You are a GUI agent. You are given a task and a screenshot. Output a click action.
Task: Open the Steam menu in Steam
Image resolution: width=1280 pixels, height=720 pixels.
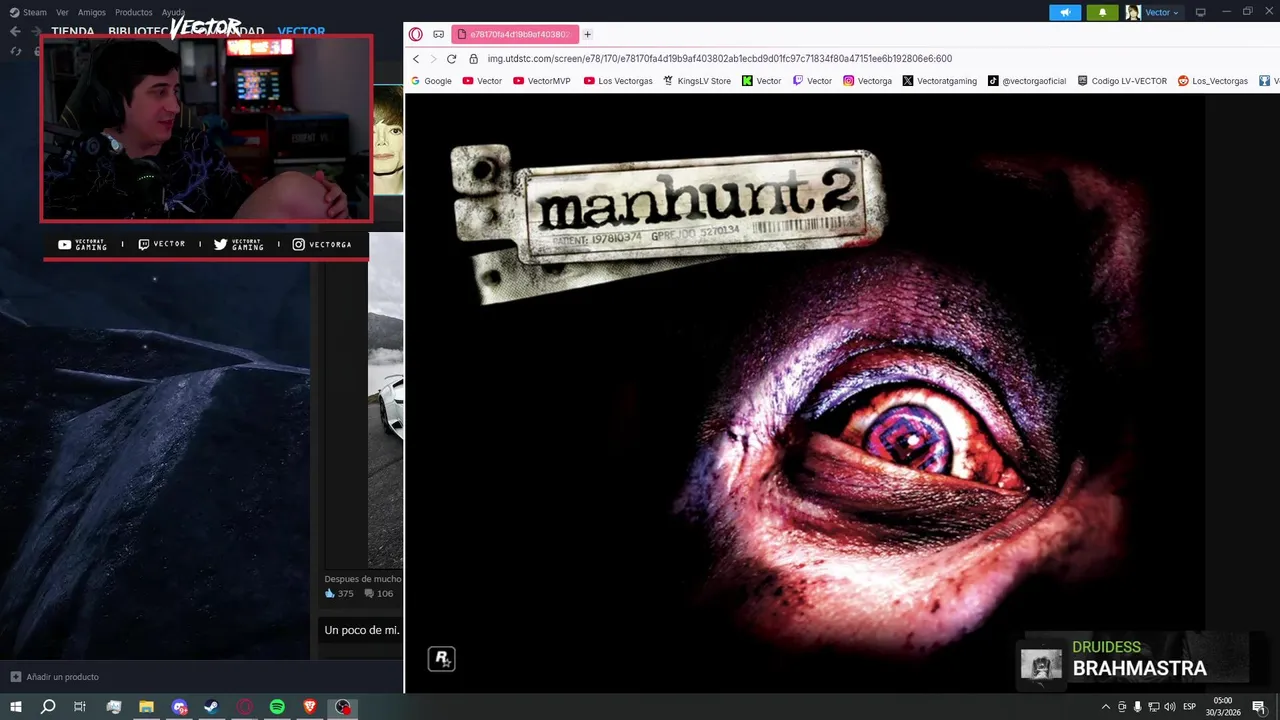coord(28,12)
